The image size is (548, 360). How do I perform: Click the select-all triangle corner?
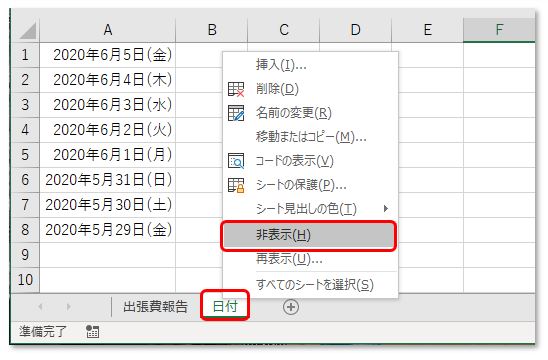click(28, 31)
